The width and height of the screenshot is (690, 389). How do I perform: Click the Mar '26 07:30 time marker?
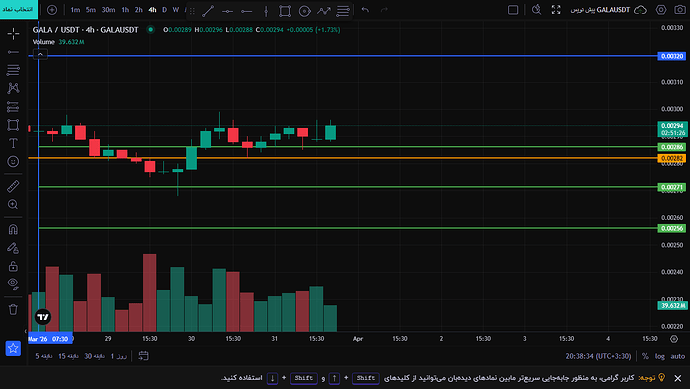pos(50,338)
